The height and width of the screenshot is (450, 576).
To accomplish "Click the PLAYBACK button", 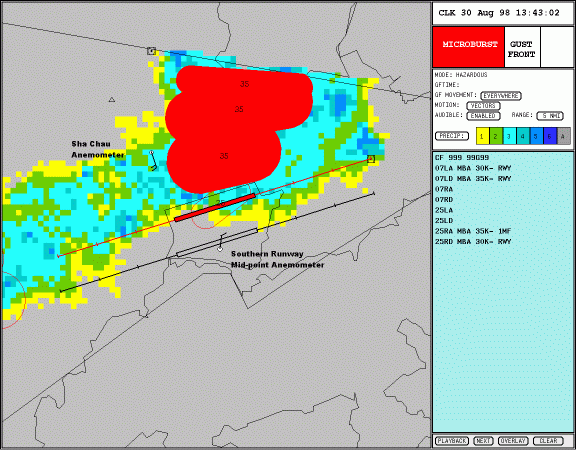I will [x=452, y=440].
